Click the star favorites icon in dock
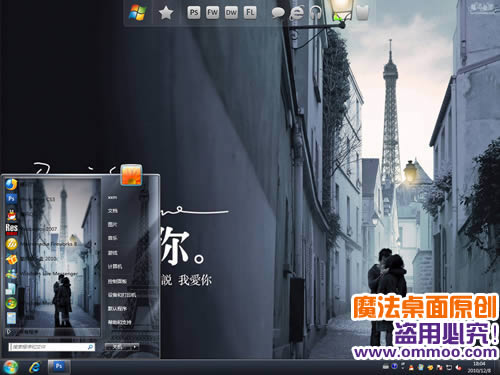This screenshot has height=375, width=500. click(x=166, y=13)
